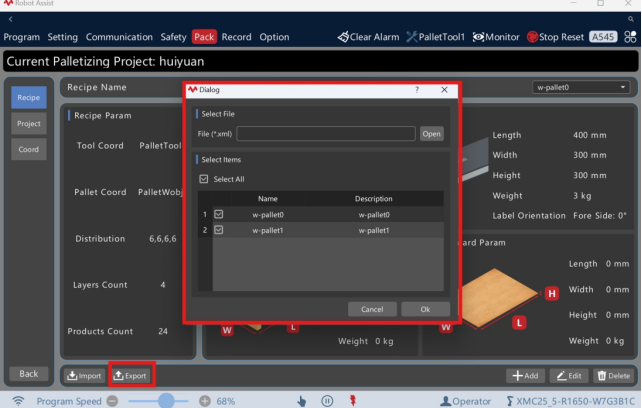This screenshot has height=408, width=642.
Task: Select the w-pallet1 name cell
Action: coord(268,230)
